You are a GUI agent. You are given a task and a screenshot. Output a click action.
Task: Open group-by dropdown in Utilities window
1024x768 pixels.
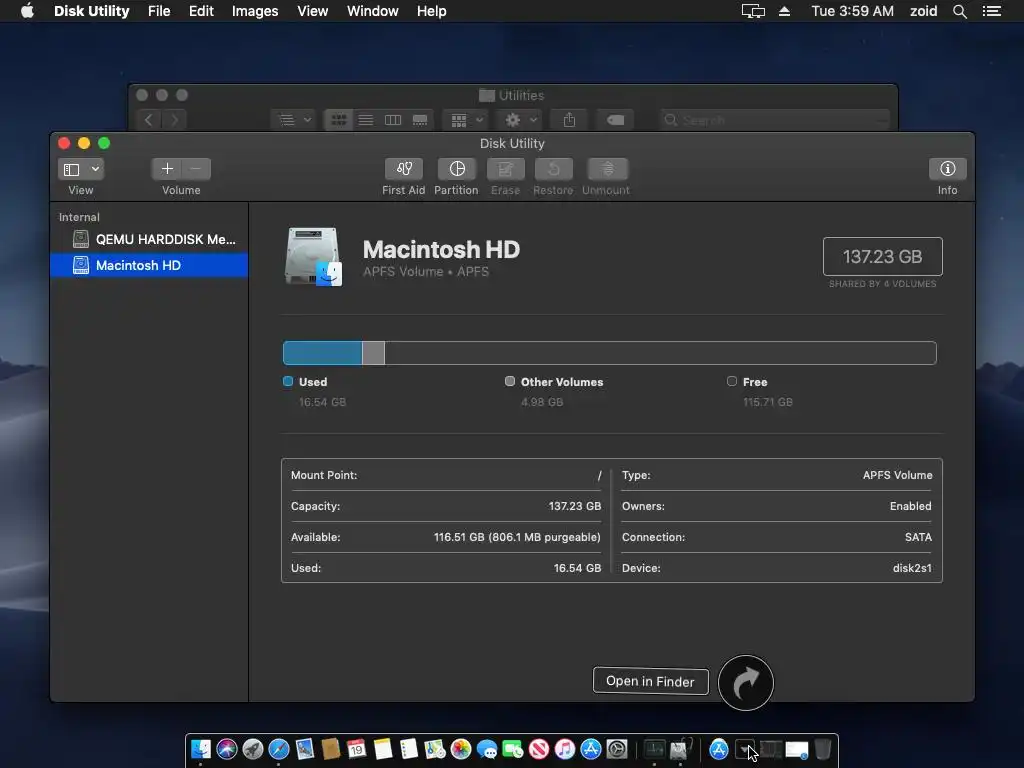click(x=466, y=120)
